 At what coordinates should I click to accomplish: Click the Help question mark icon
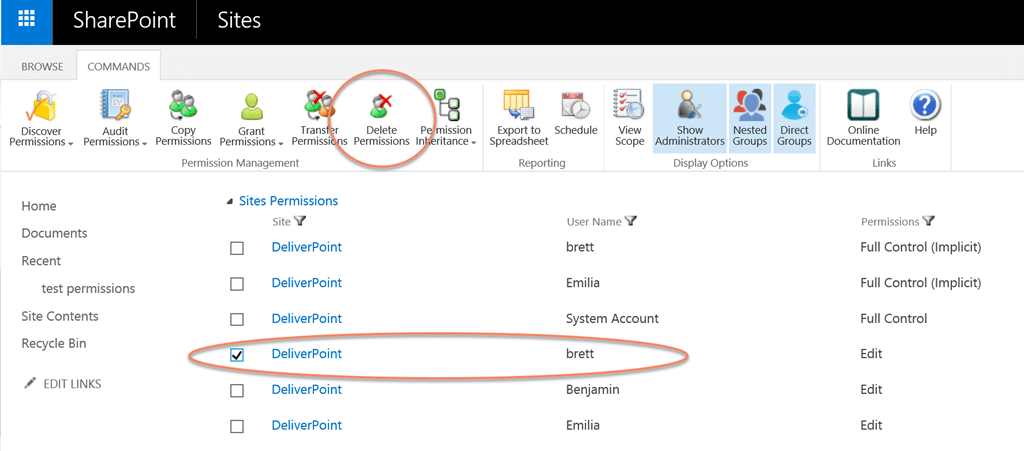[x=925, y=104]
